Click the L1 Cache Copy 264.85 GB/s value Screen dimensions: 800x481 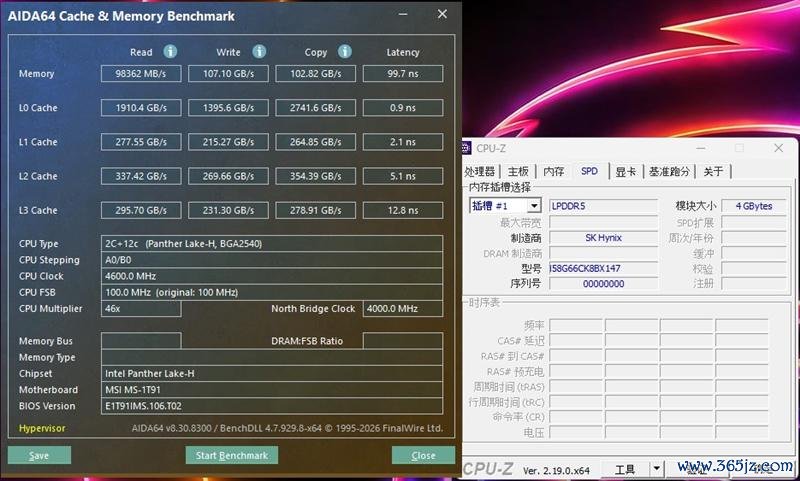(315, 142)
